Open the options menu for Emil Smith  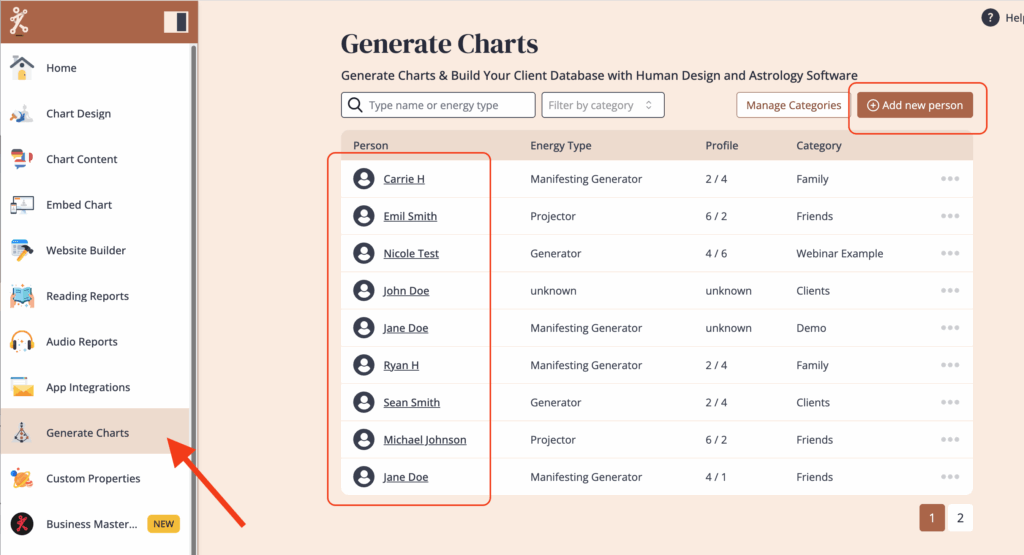pyautogui.click(x=949, y=216)
